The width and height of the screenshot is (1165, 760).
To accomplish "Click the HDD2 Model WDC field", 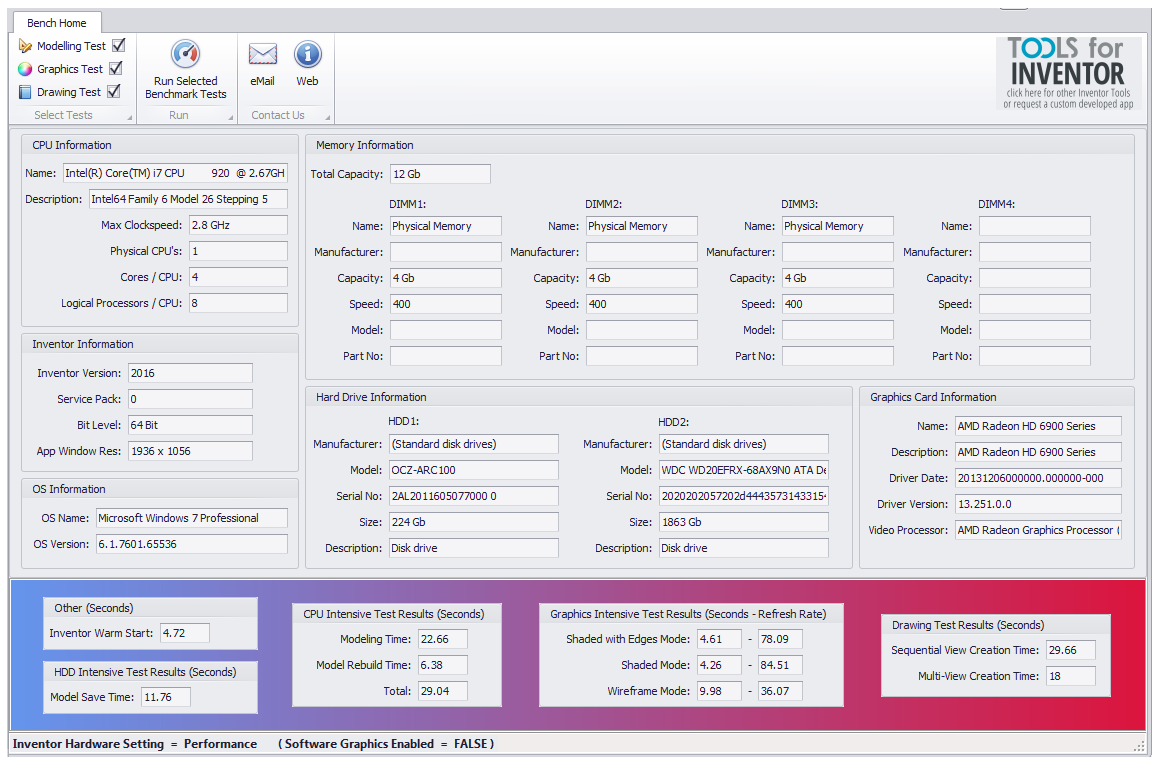I will (x=744, y=470).
